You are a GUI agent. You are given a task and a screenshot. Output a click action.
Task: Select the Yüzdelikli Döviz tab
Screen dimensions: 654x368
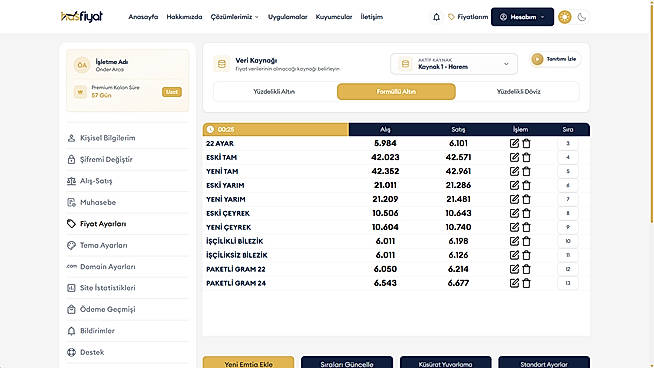click(518, 92)
